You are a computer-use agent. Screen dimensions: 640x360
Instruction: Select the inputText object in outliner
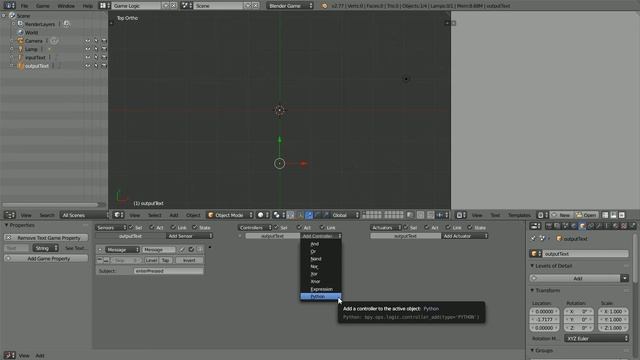coord(35,58)
